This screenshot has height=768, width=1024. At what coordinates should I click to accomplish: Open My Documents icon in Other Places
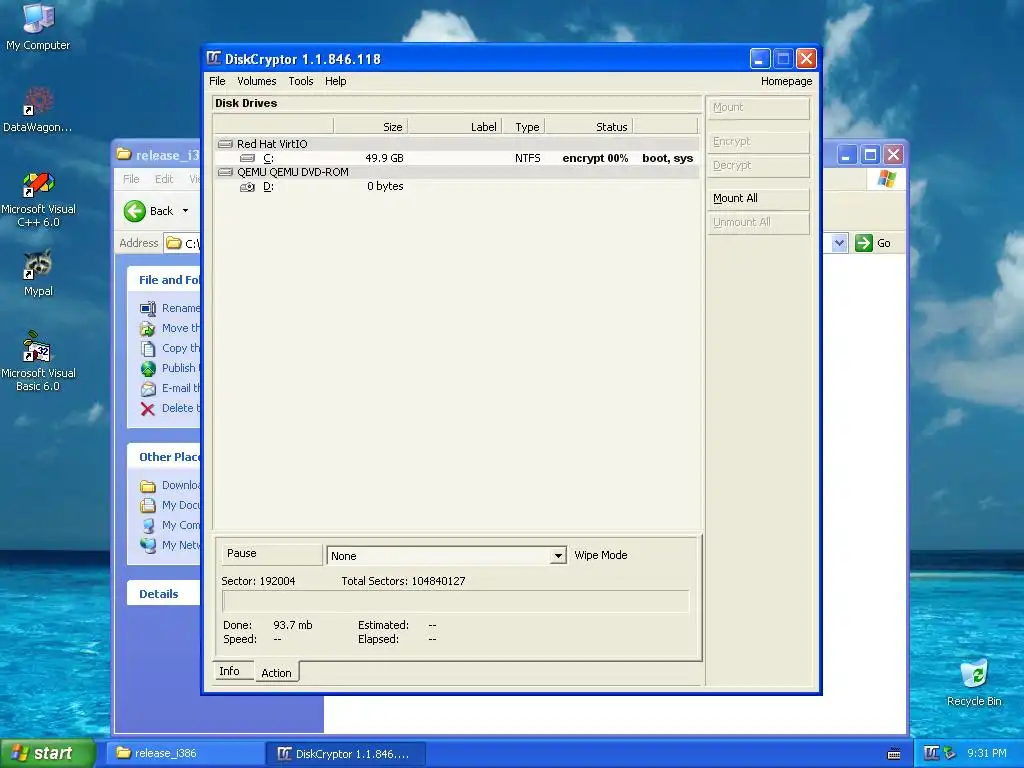click(148, 505)
